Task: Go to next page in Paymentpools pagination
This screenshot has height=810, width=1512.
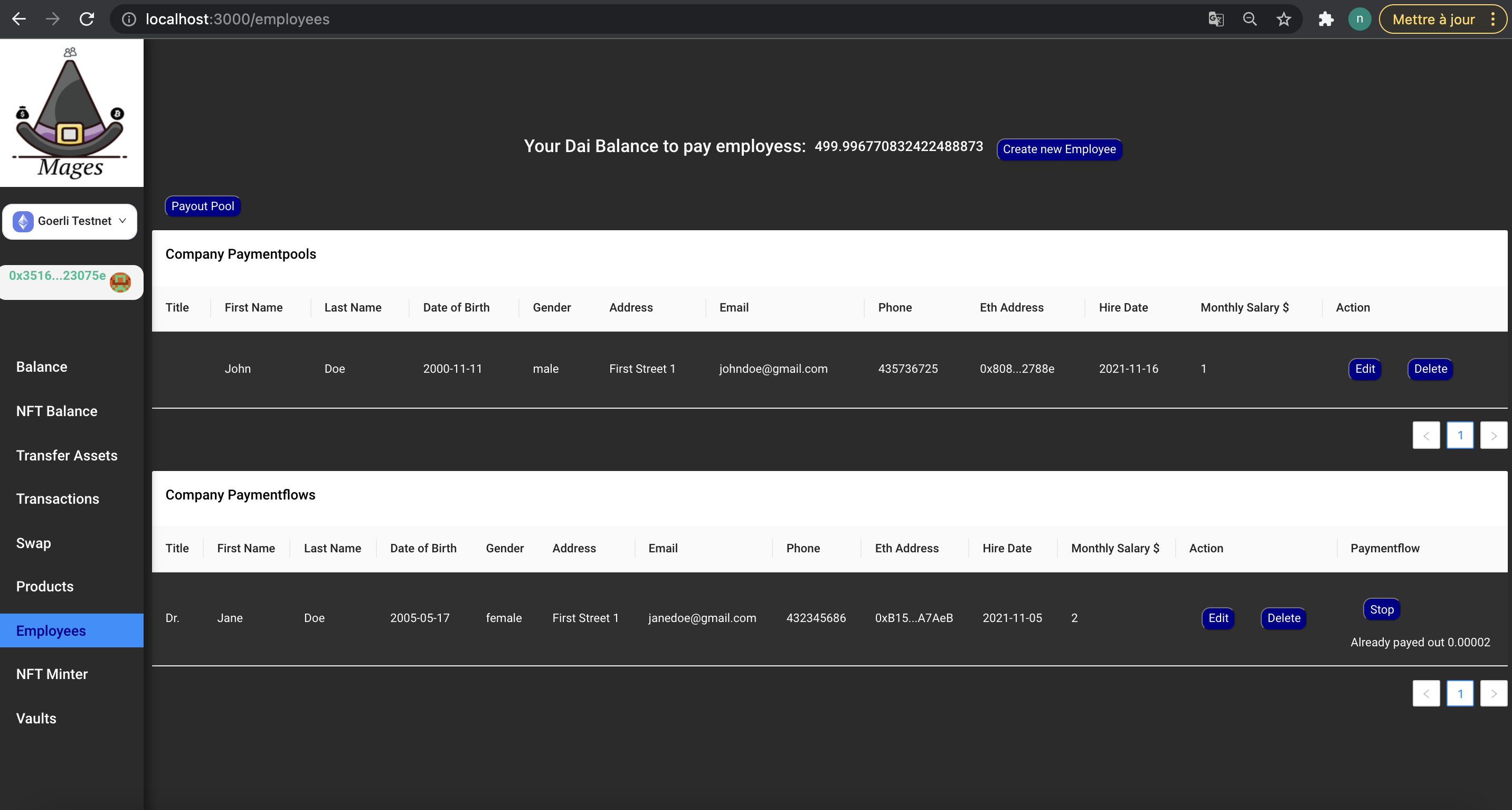Action: 1493,436
